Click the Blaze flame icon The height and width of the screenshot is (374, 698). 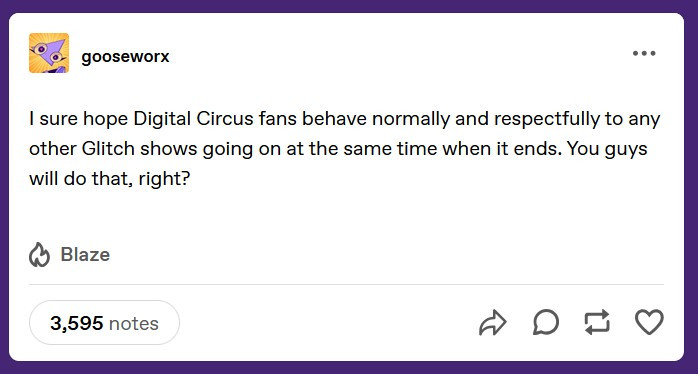pos(39,255)
